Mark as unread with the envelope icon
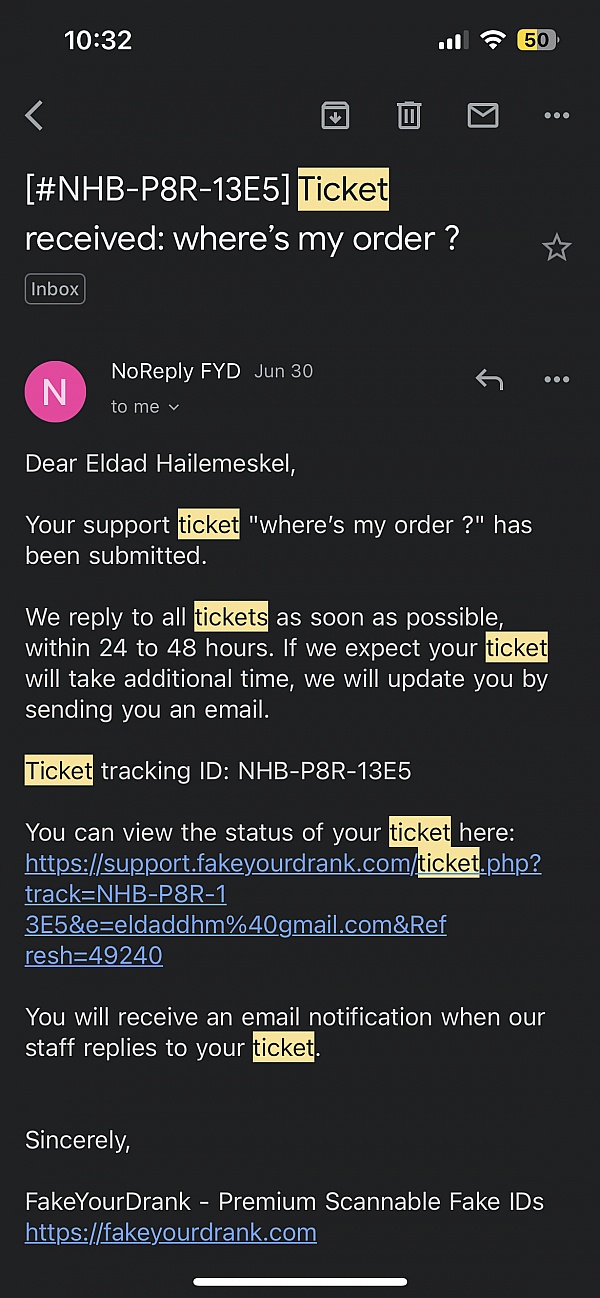This screenshot has width=600, height=1298. click(x=483, y=116)
